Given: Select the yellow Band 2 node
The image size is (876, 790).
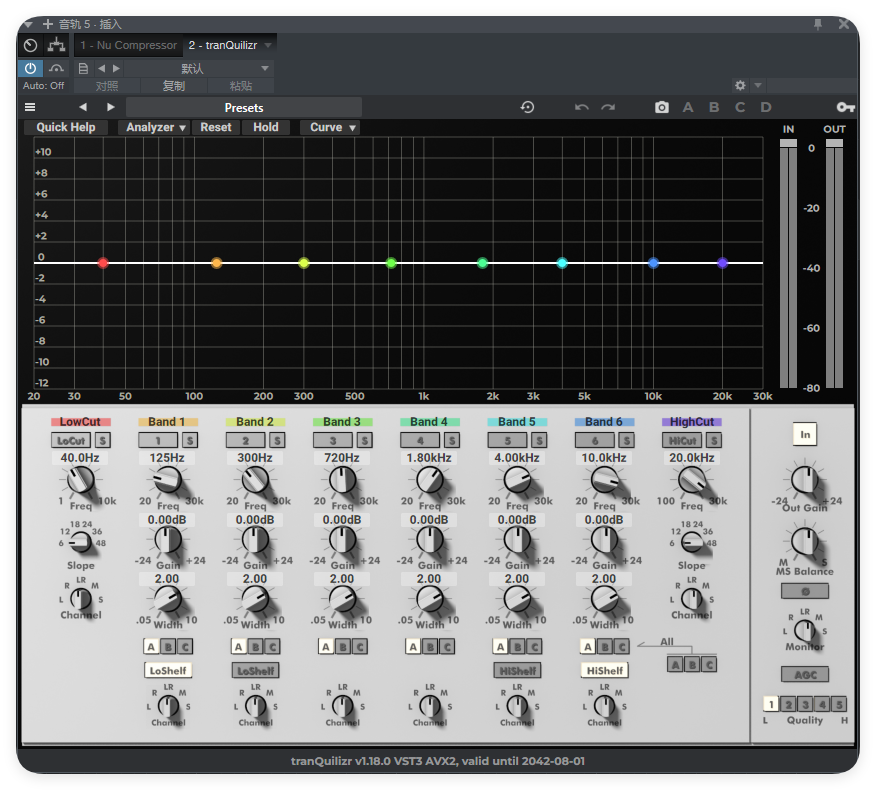Looking at the screenshot, I should point(304,263).
